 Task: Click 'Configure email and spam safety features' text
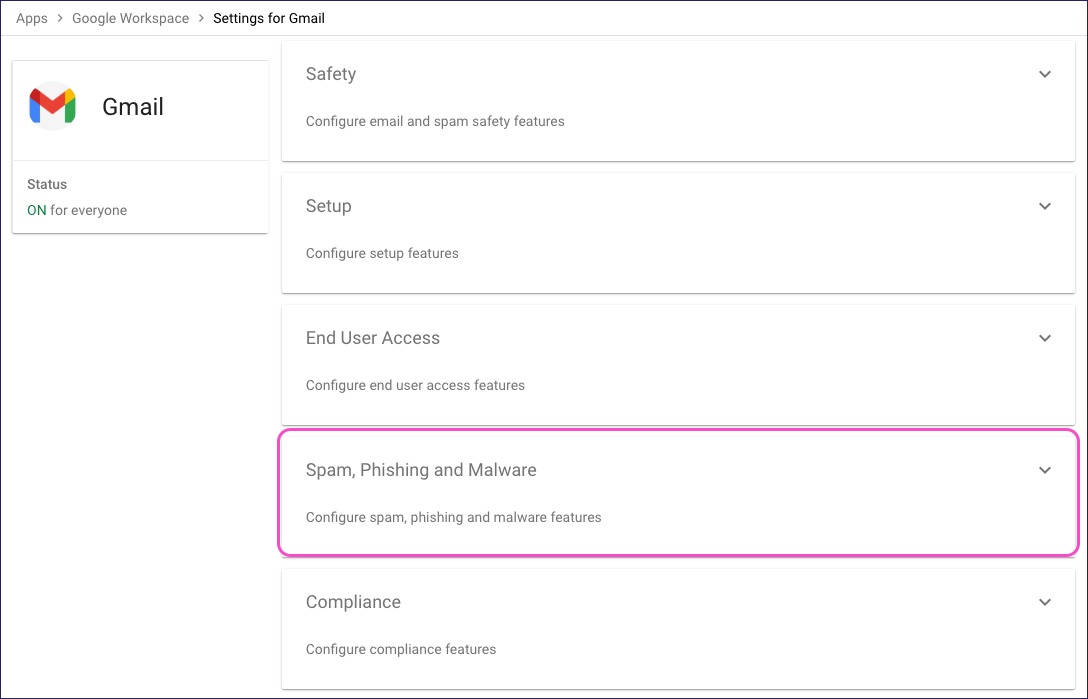pos(435,121)
